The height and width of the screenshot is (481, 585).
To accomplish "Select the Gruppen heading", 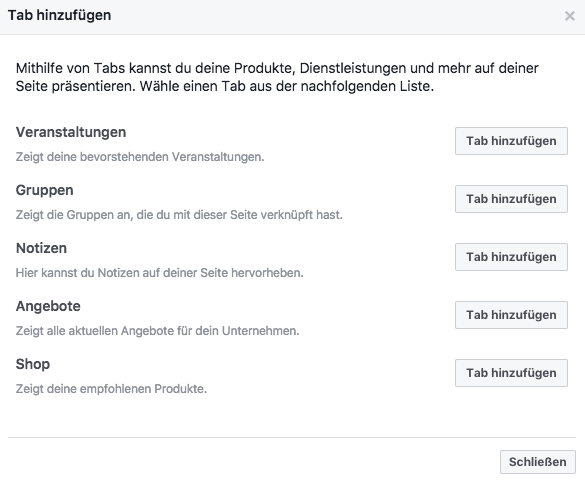I will [x=44, y=191].
